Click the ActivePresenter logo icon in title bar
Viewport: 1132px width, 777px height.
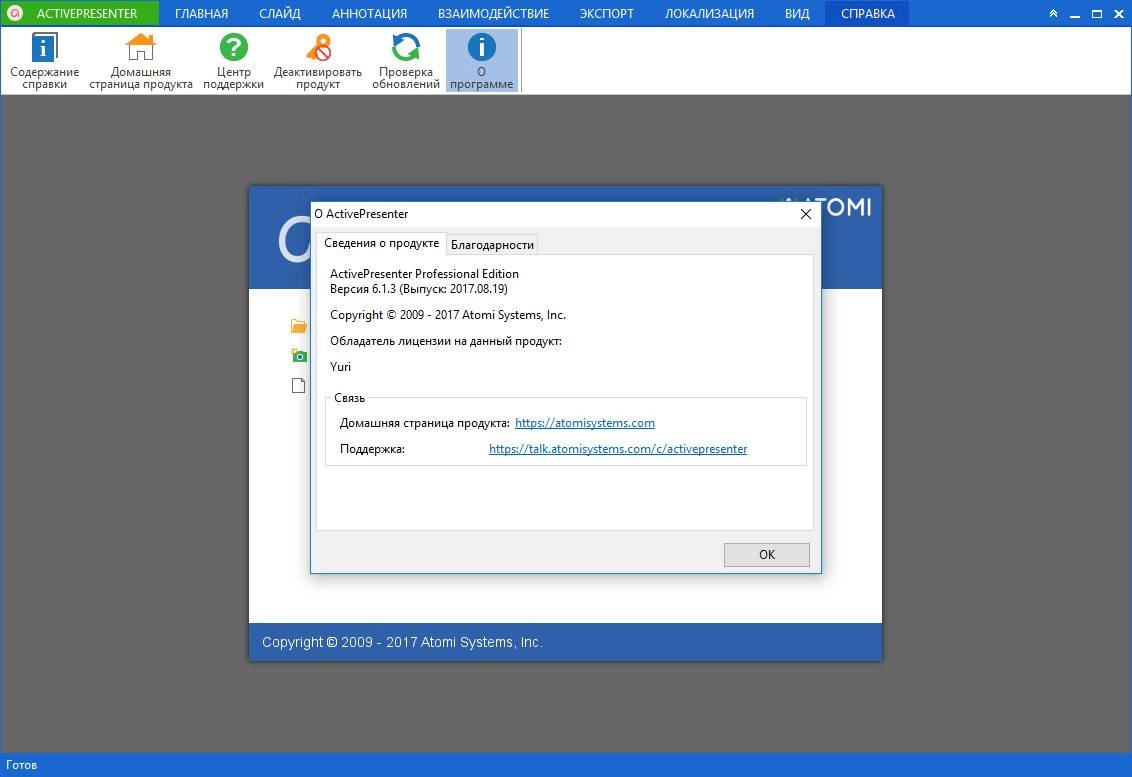[14, 13]
